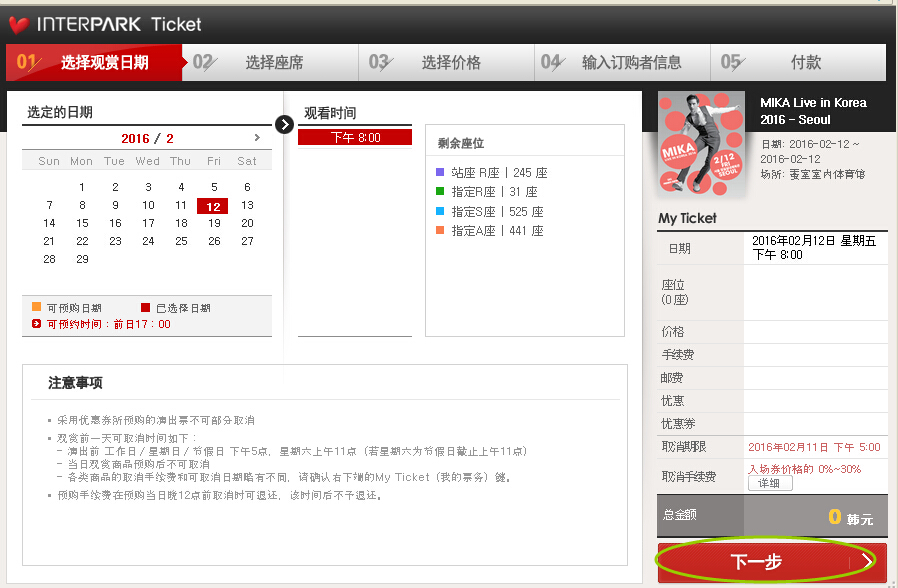Click calendar date 29

(x=82, y=259)
